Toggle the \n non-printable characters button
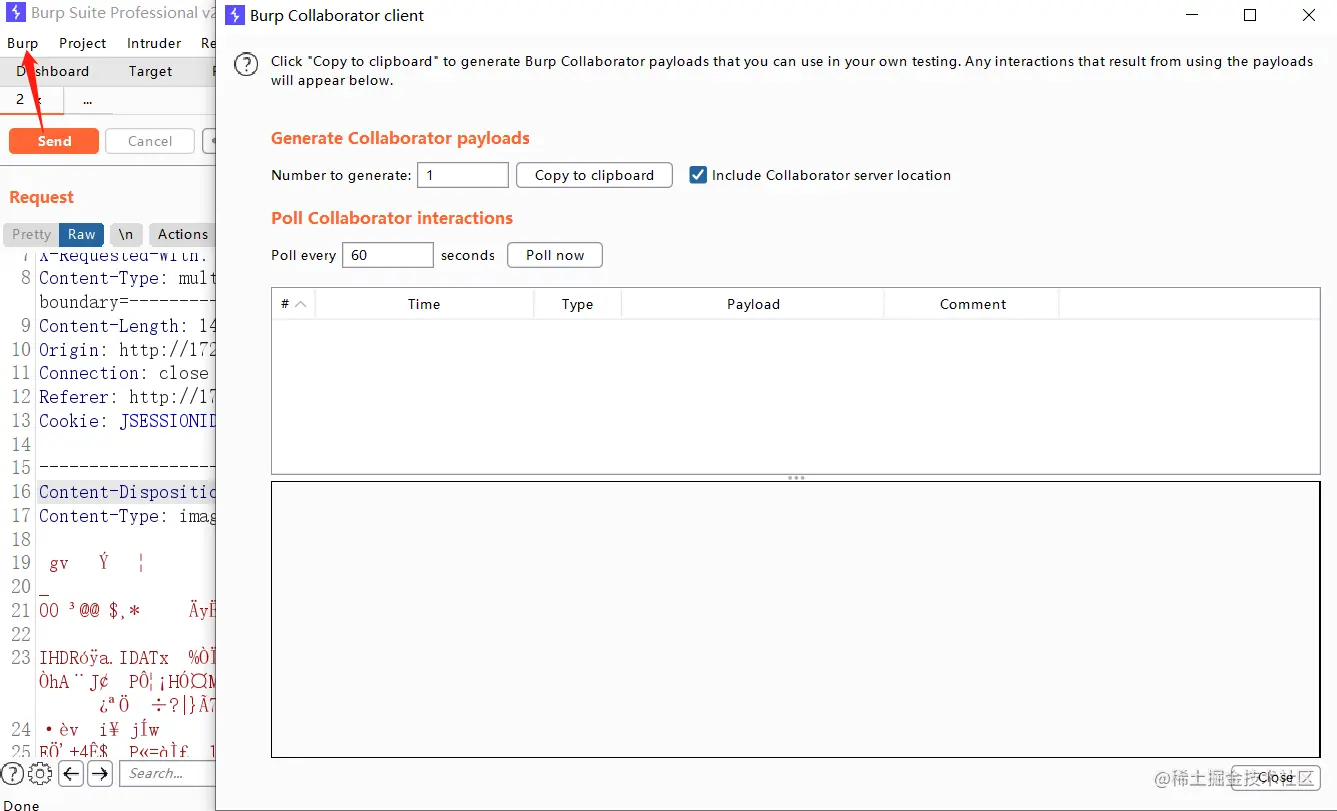Screen dimensions: 1337x811 [125, 234]
